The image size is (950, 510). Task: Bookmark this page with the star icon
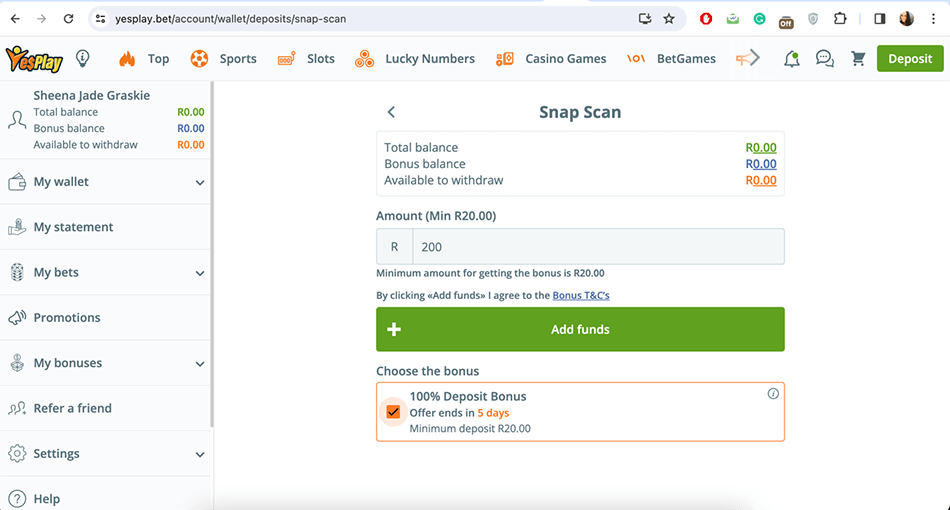click(x=669, y=19)
